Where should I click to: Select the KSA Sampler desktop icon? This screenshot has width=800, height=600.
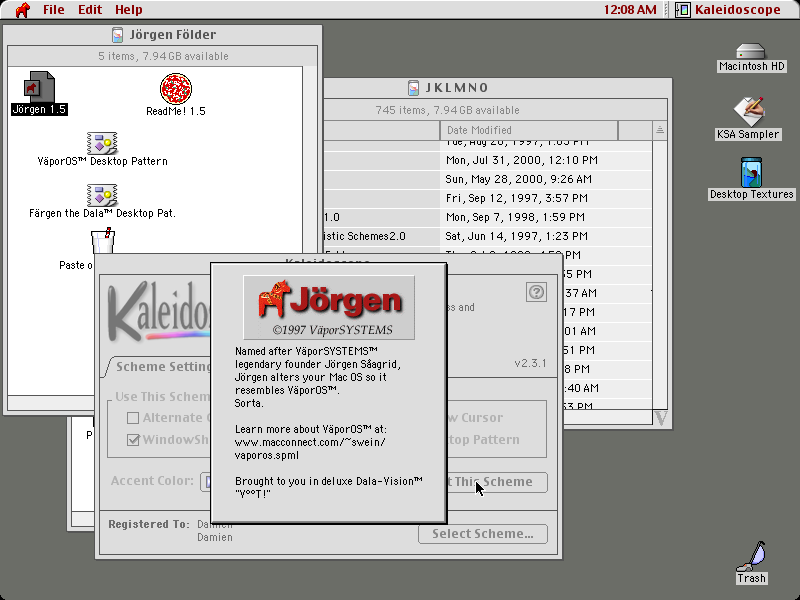tap(748, 111)
